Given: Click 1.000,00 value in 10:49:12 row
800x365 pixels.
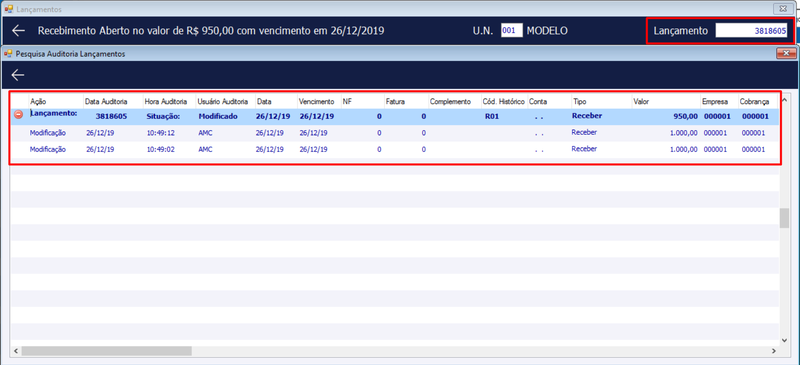Looking at the screenshot, I should coord(683,133).
